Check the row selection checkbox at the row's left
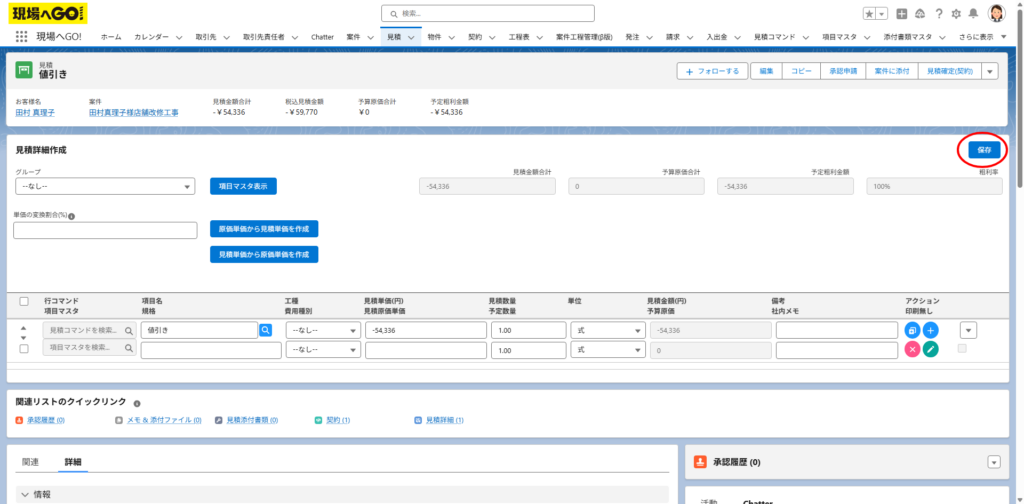Viewport: 1024px width, 504px height. pyautogui.click(x=24, y=348)
